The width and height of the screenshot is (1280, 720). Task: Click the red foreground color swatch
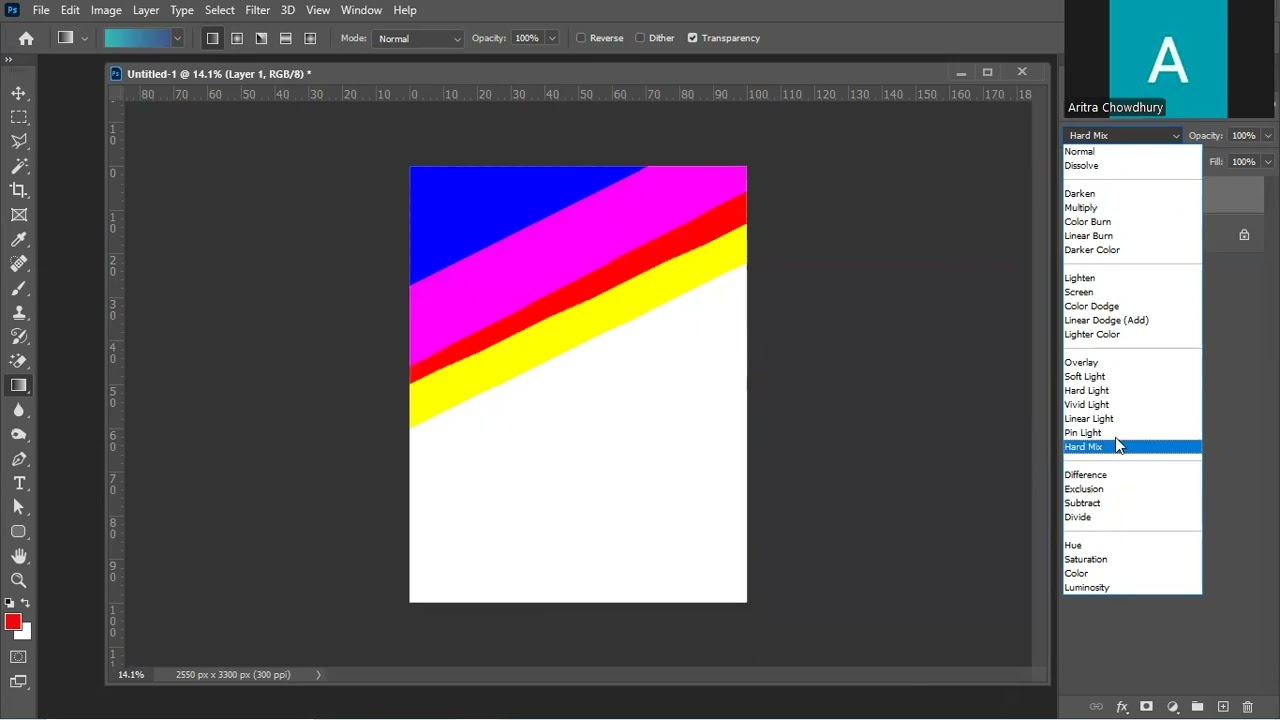coord(13,622)
